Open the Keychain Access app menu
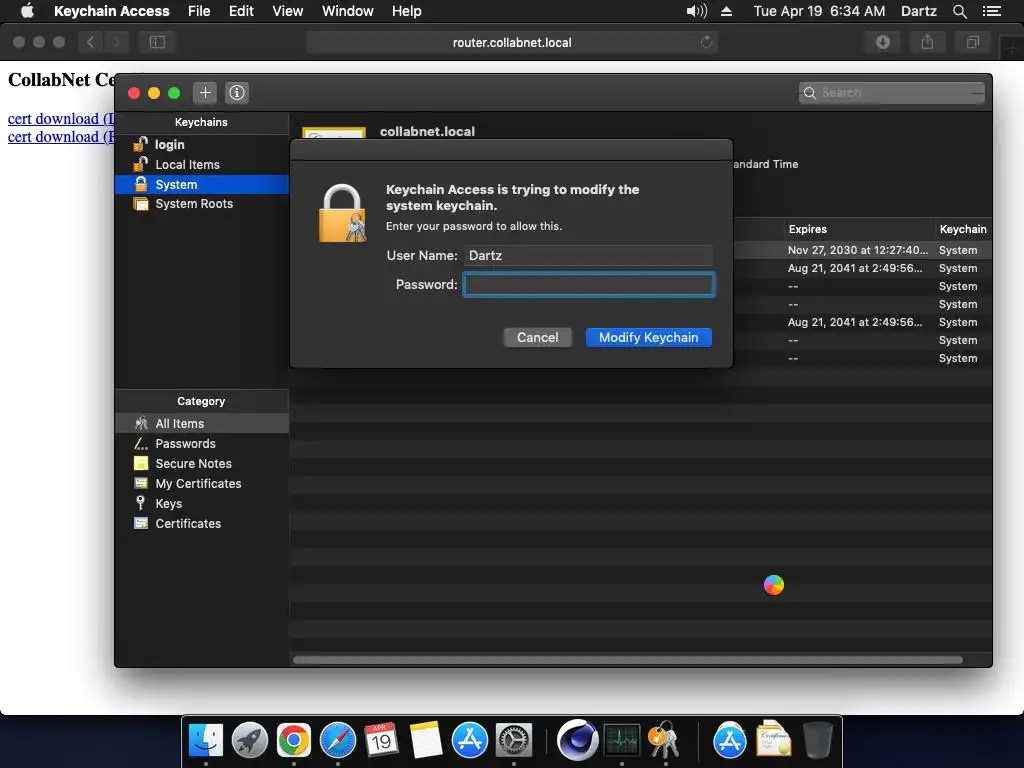This screenshot has height=768, width=1024. (x=112, y=11)
